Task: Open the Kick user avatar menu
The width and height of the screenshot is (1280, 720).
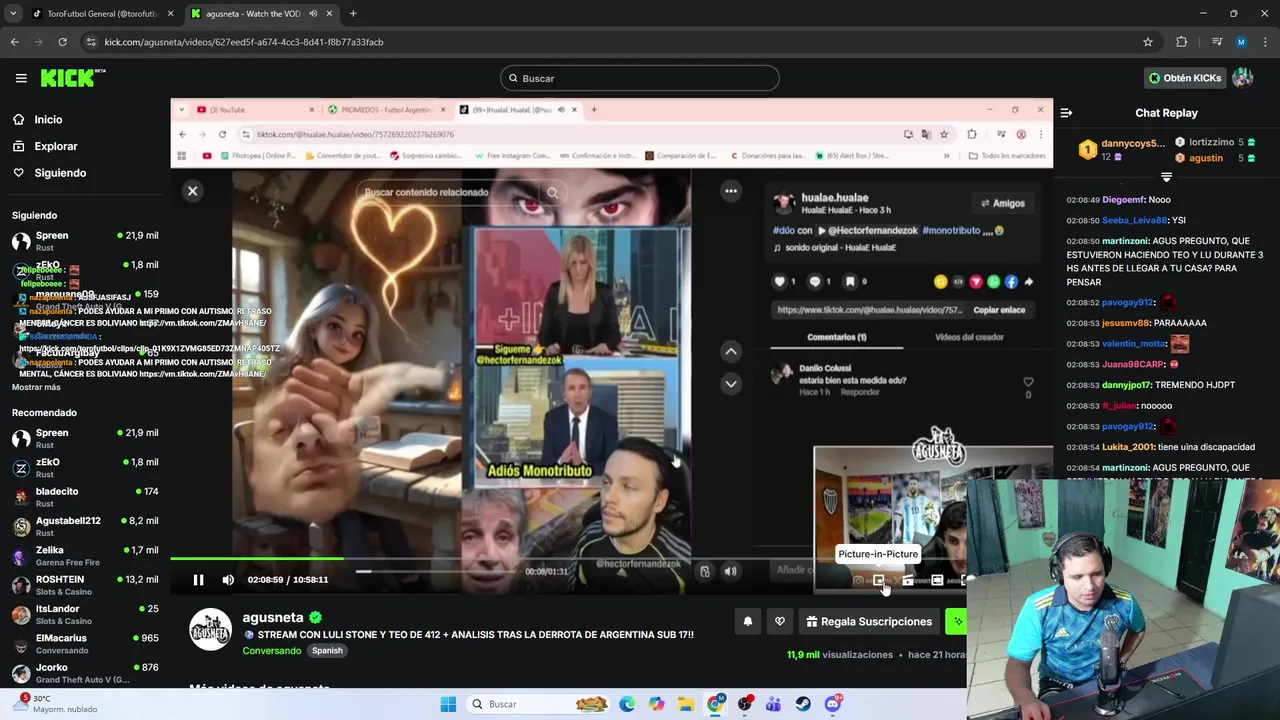Action: coord(1243,78)
